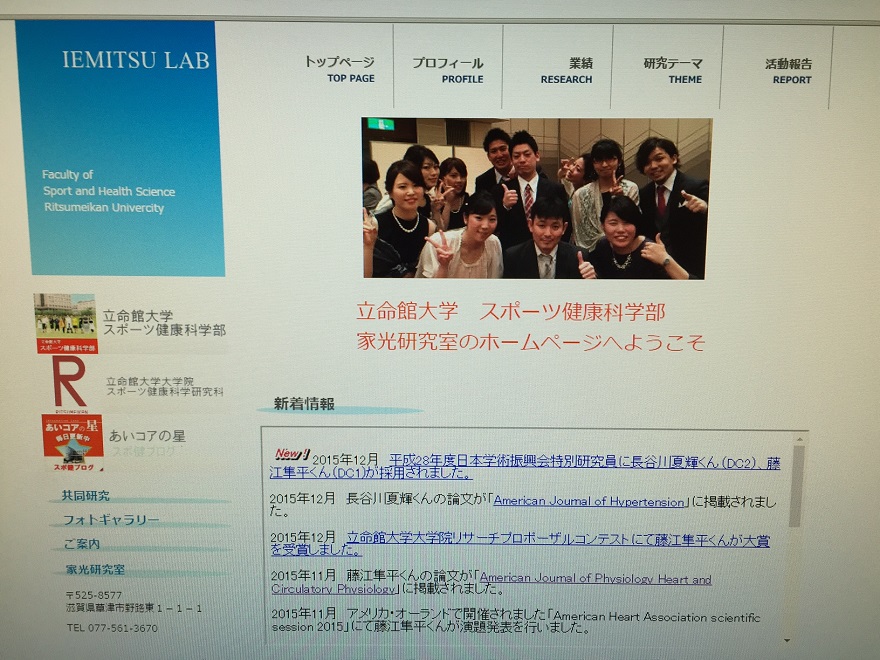This screenshot has height=660, width=880.
Task: Select the 研究テーマ THEME menu item
Action: tap(672, 70)
